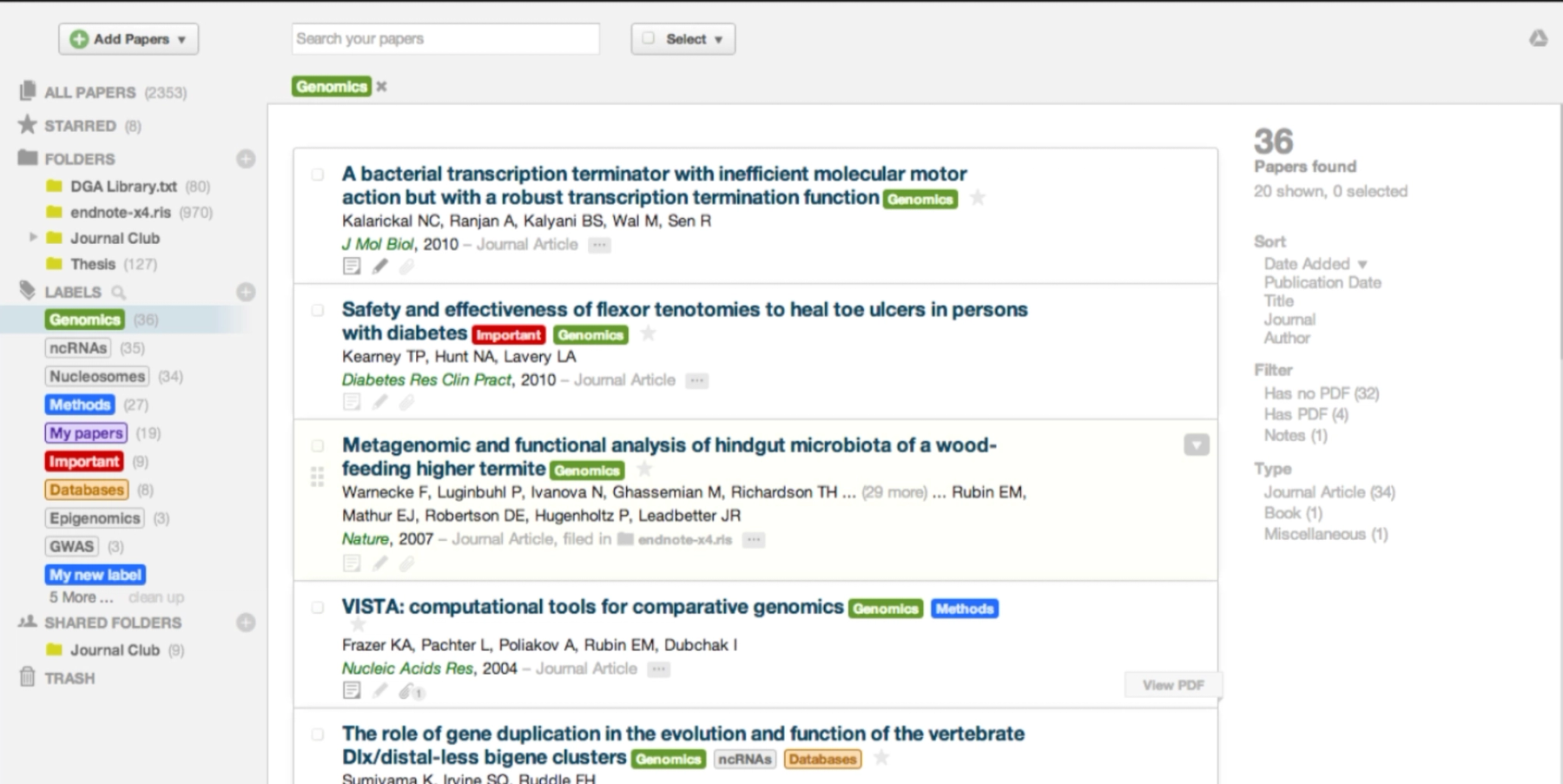This screenshot has width=1563, height=784.
Task: Add a new label with Labels plus icon
Action: [x=246, y=292]
